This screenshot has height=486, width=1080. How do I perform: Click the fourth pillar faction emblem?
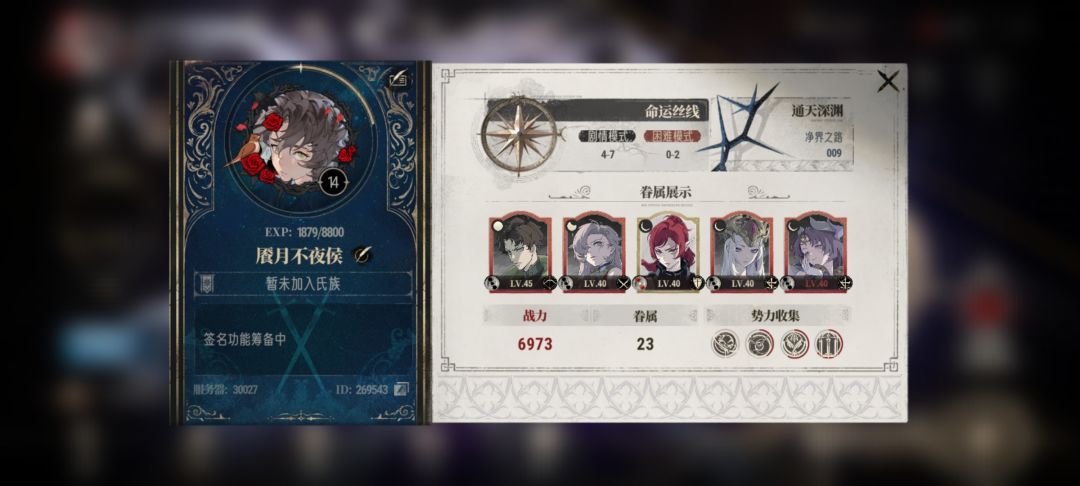coord(829,344)
